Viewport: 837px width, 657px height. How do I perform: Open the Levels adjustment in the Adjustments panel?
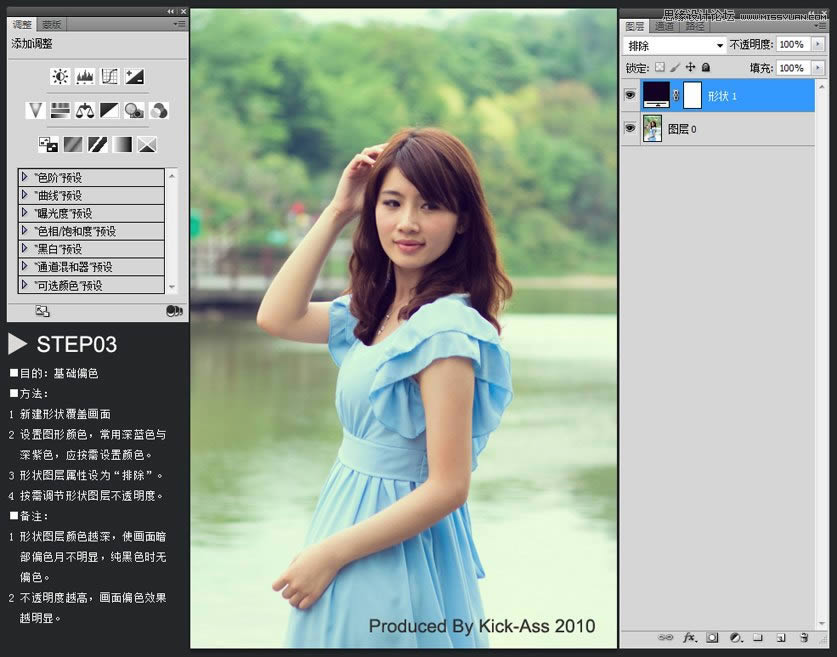[85, 76]
